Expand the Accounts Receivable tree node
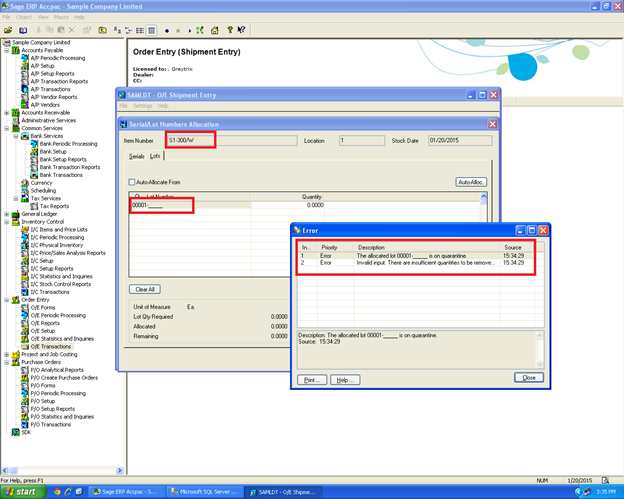624x499 pixels. [x=6, y=113]
